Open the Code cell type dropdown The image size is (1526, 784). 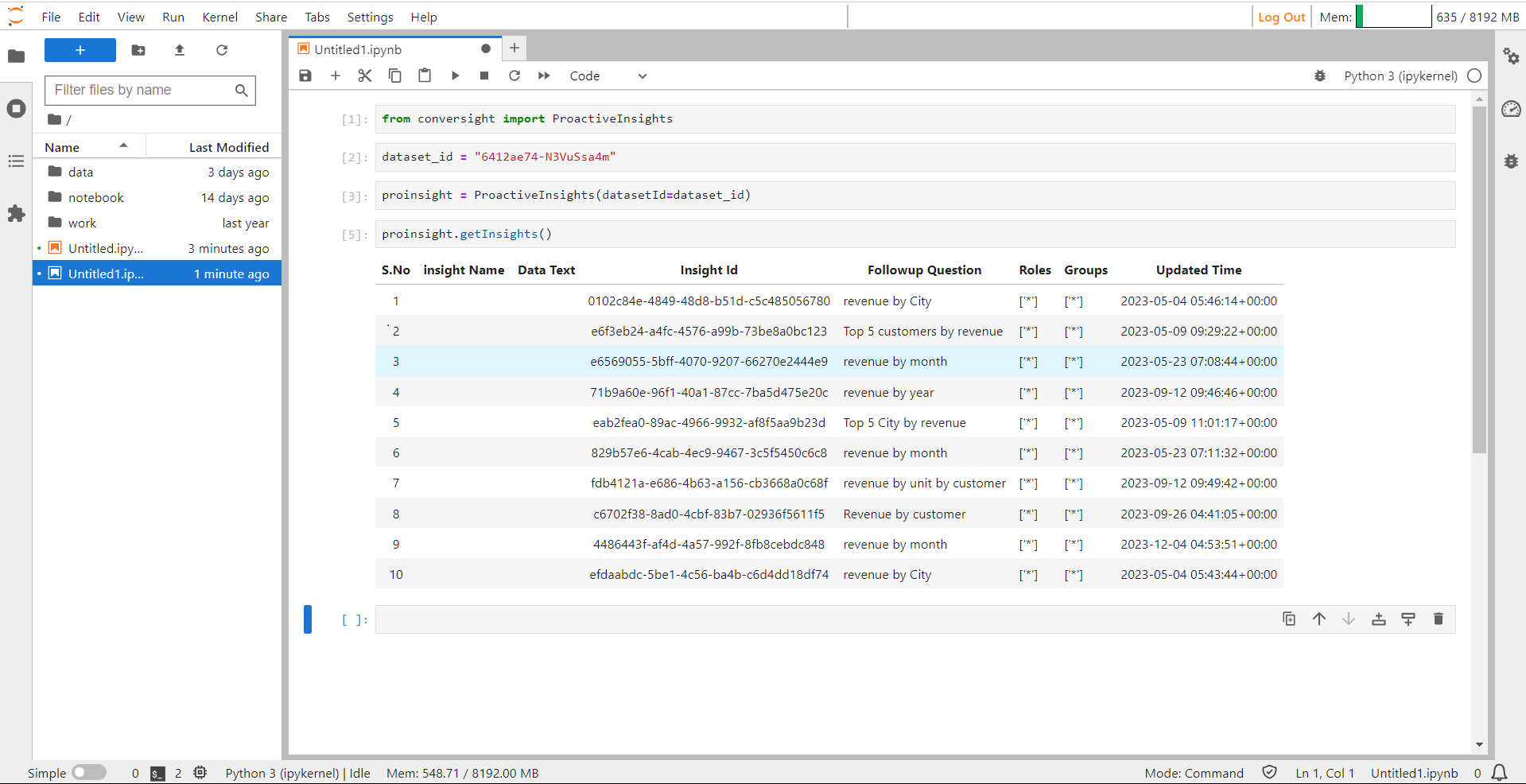[x=608, y=76]
